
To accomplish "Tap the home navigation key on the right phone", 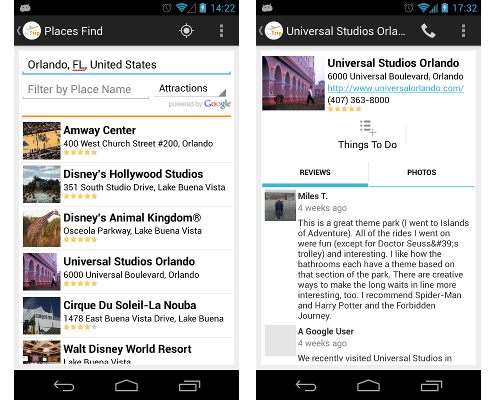I will point(368,385).
